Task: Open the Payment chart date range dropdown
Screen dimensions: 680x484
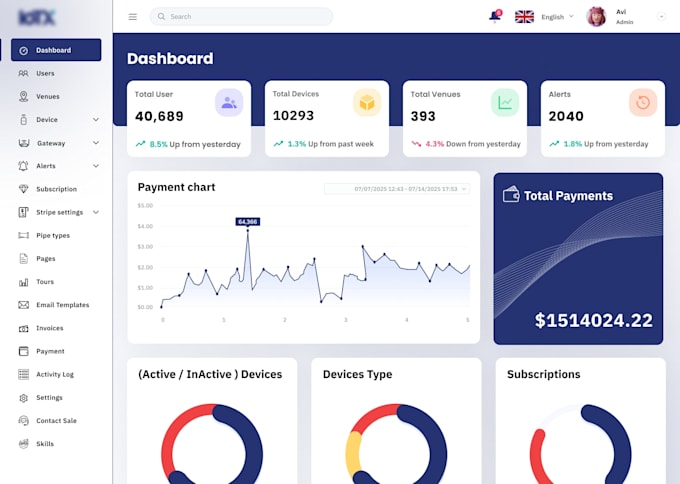Action: point(397,189)
